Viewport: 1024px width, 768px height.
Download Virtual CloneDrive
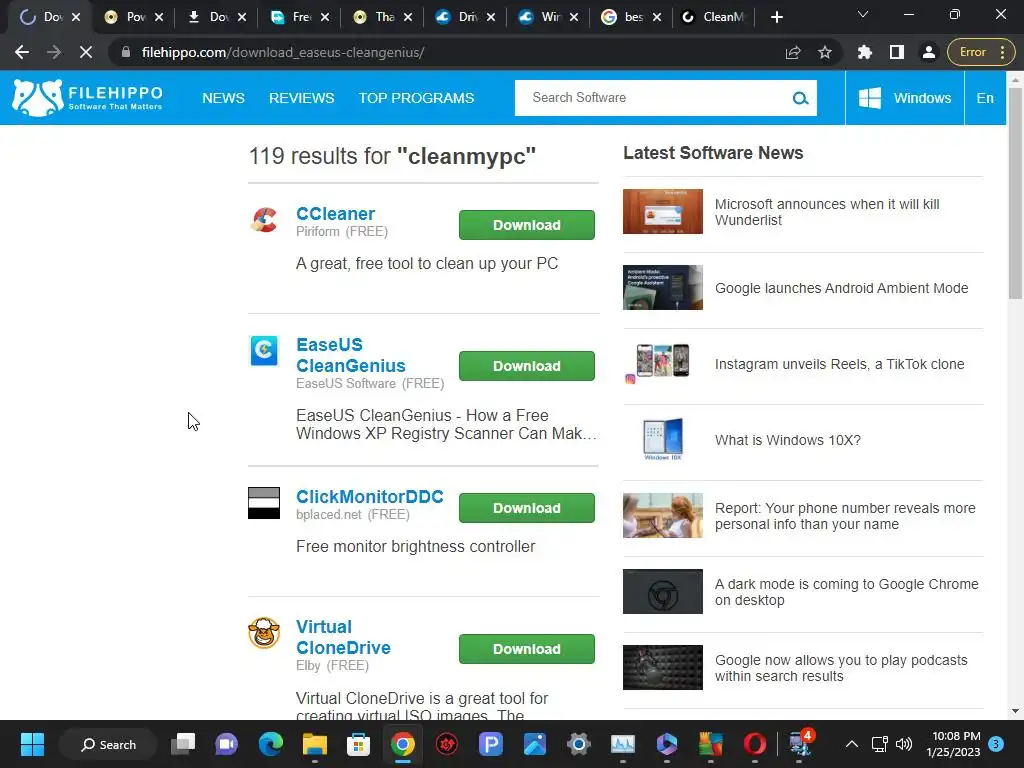click(x=526, y=648)
